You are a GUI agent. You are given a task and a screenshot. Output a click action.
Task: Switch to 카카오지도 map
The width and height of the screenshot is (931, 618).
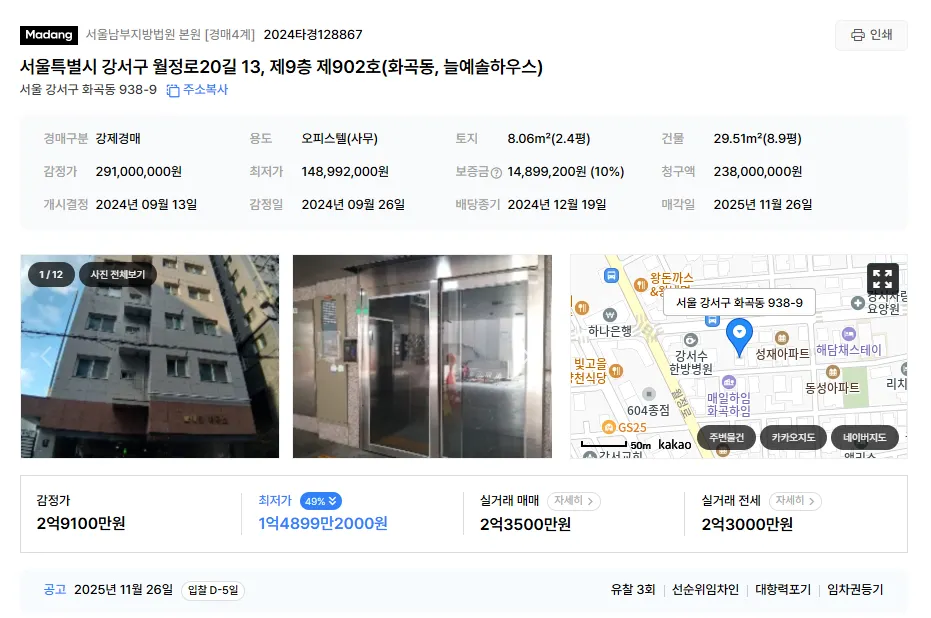[x=793, y=438]
